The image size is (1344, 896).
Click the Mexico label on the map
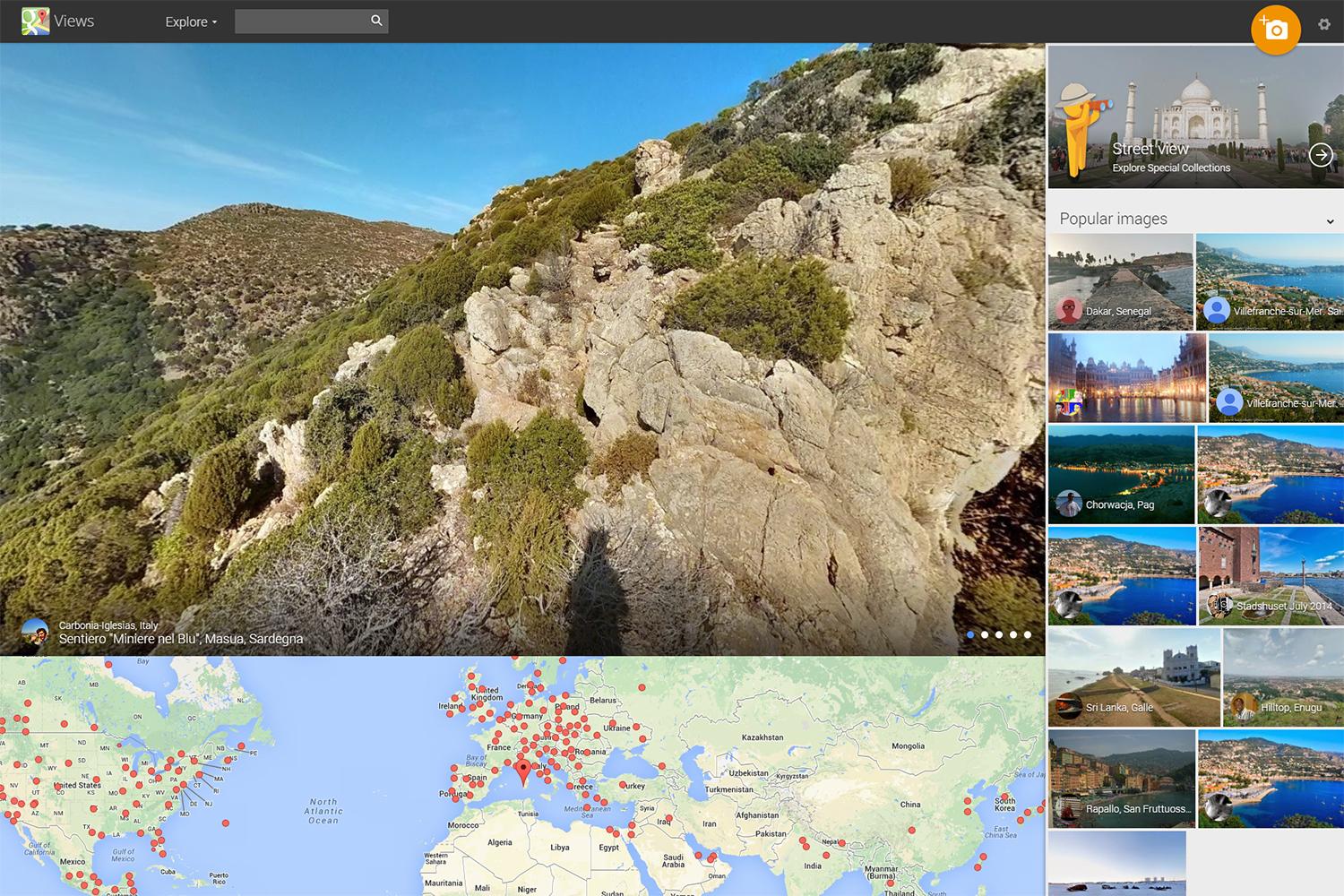(73, 861)
